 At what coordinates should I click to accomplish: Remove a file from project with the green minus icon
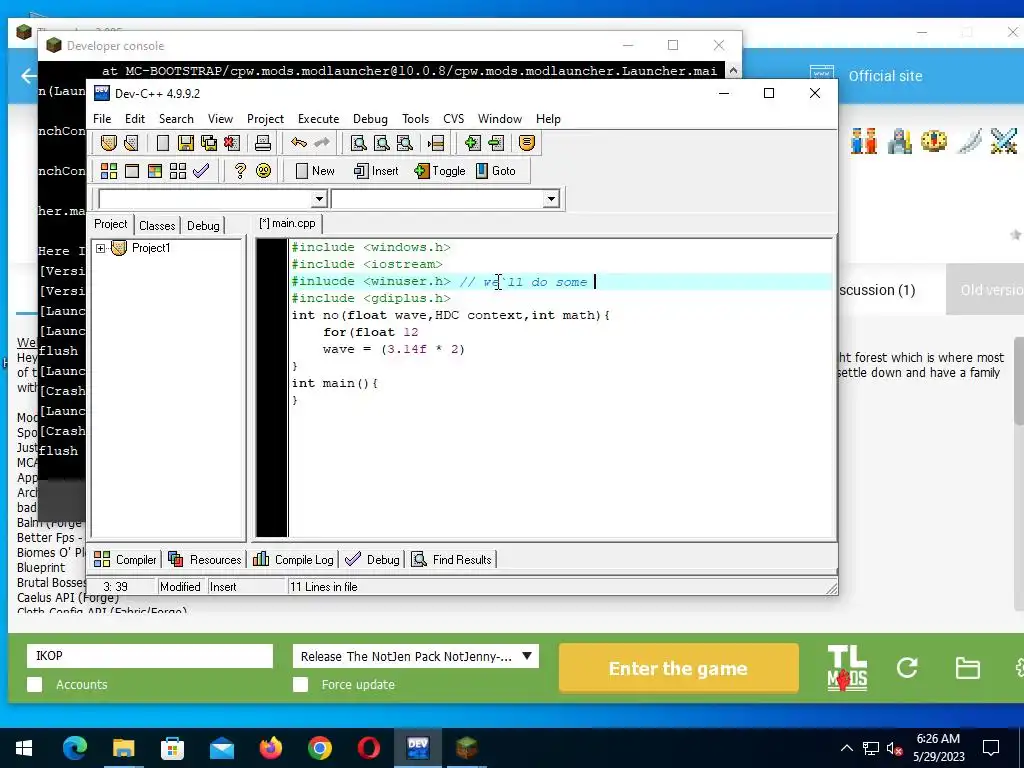pos(496,143)
